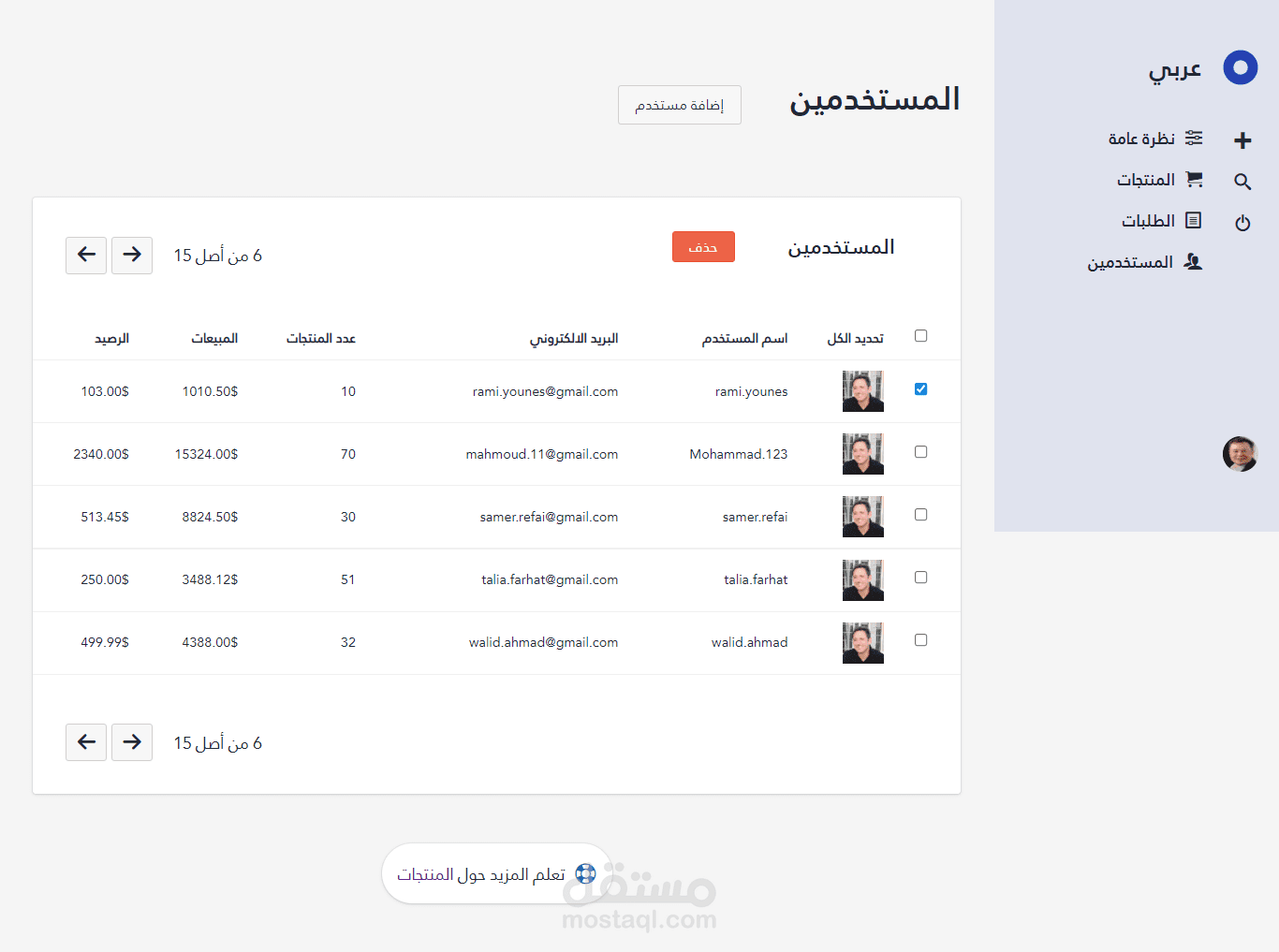
Task: Click walid.ahmad avatar thumbnail
Action: click(x=863, y=642)
